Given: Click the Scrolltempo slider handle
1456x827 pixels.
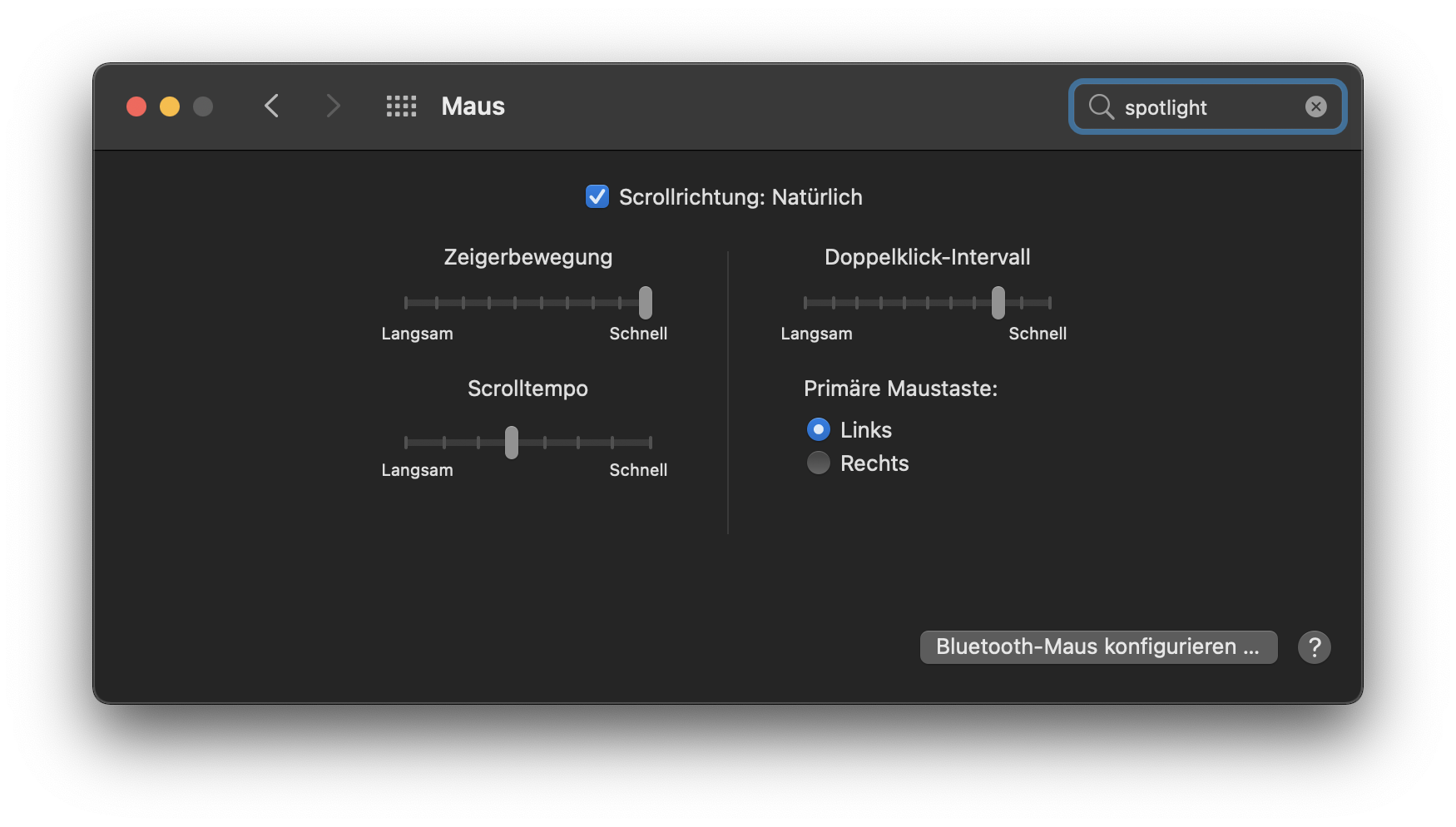Looking at the screenshot, I should 512,443.
